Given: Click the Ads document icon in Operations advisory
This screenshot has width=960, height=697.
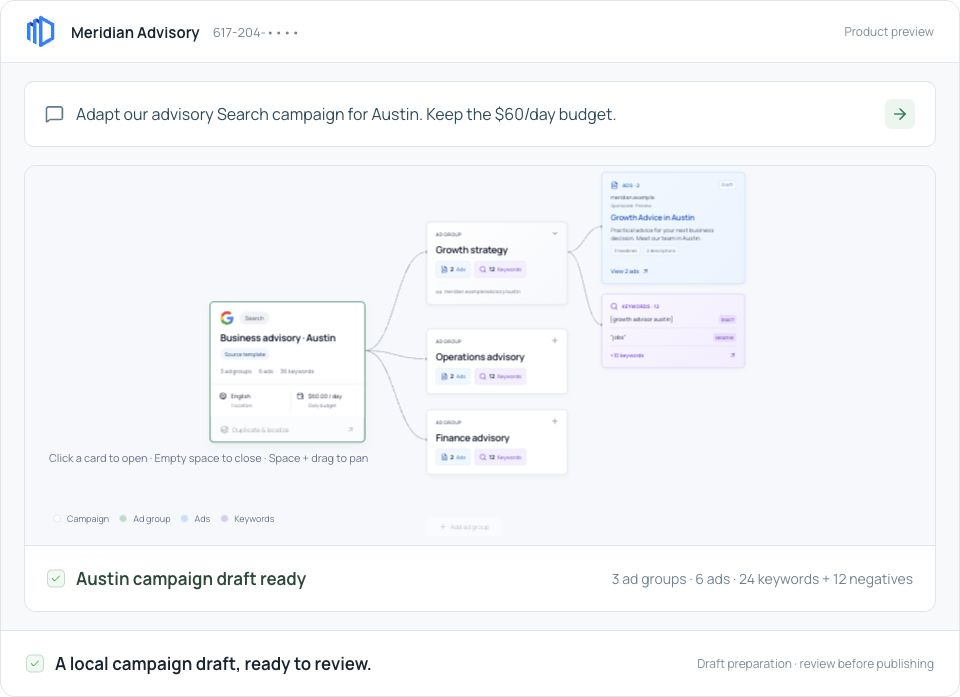Looking at the screenshot, I should pyautogui.click(x=444, y=376).
